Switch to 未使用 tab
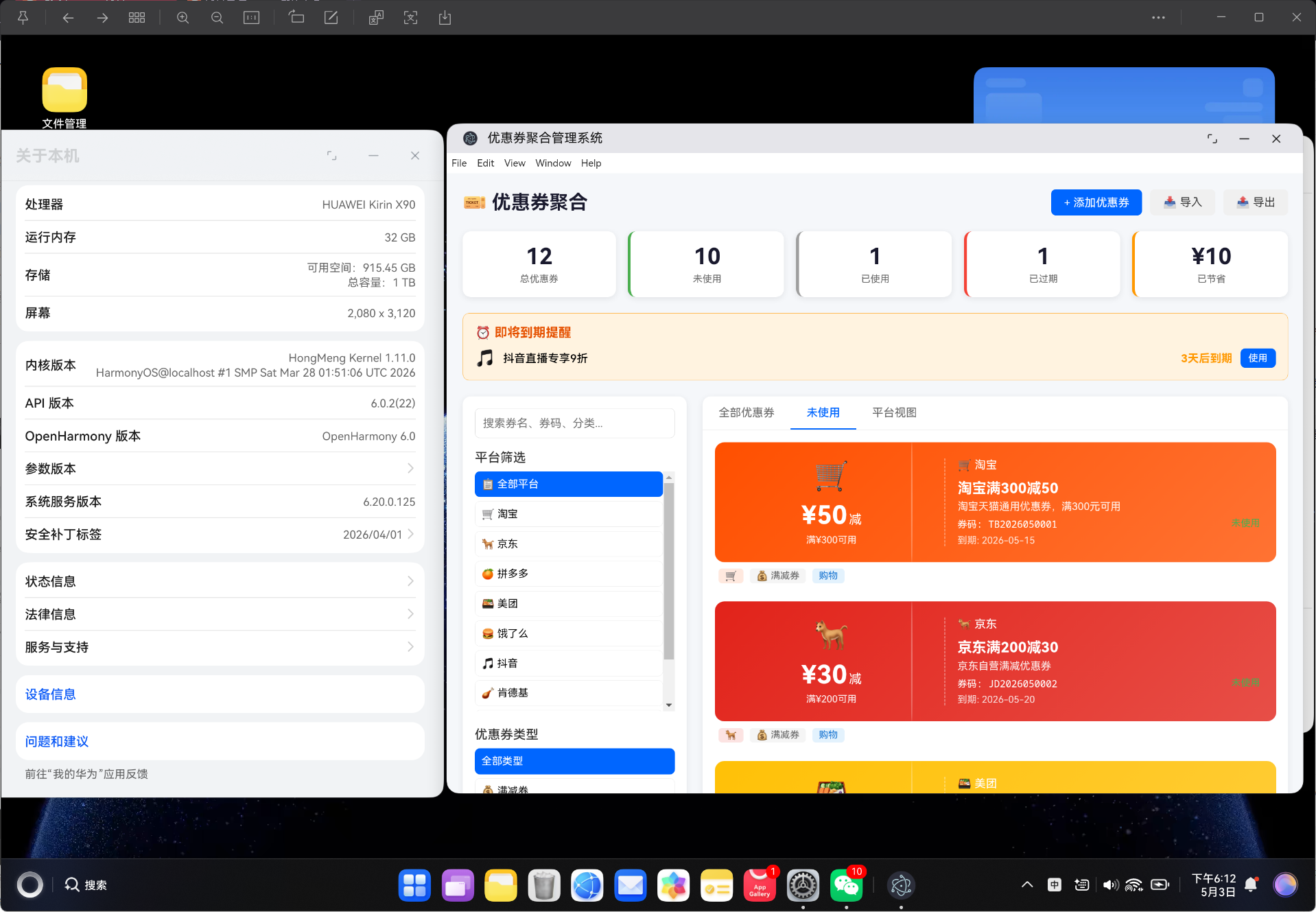 click(x=823, y=412)
